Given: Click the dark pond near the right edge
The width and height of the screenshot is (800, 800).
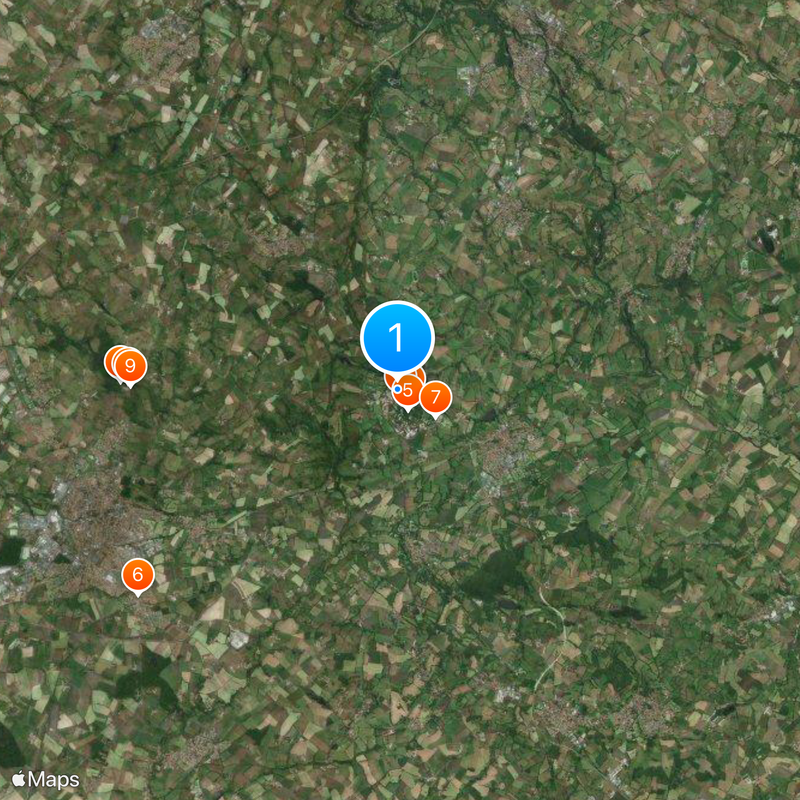Looking at the screenshot, I should click(x=766, y=239).
